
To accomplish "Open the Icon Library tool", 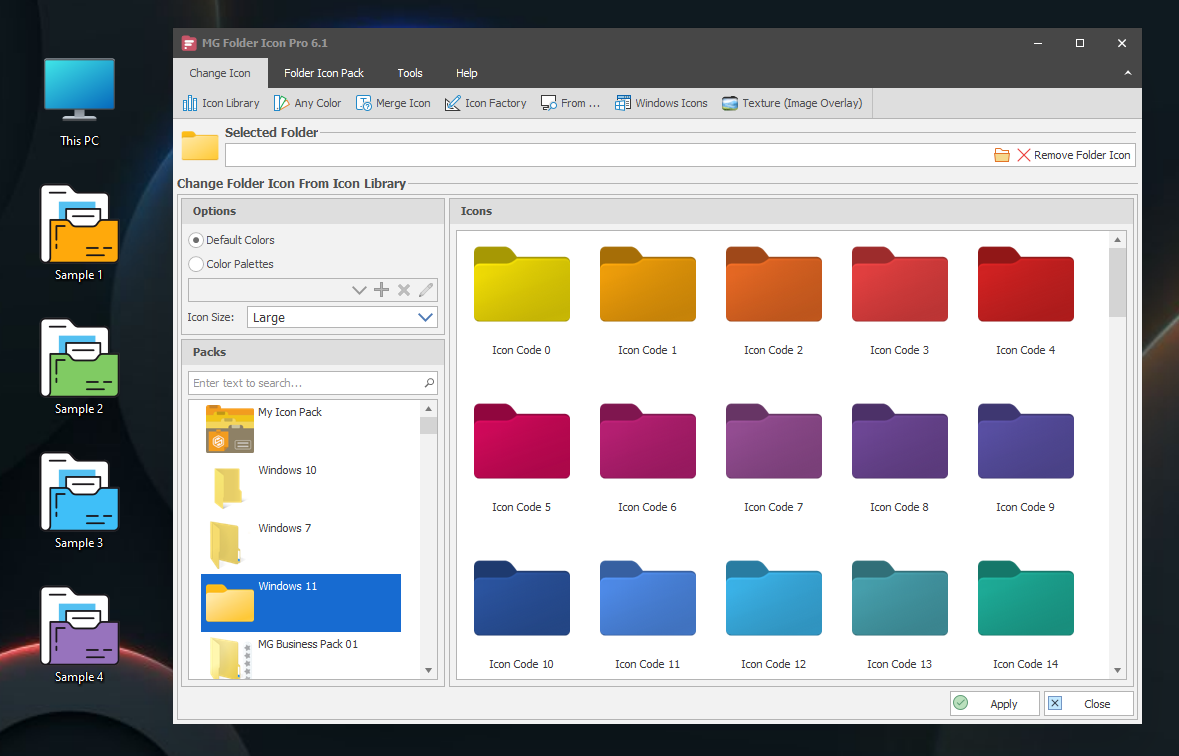I will [x=221, y=103].
